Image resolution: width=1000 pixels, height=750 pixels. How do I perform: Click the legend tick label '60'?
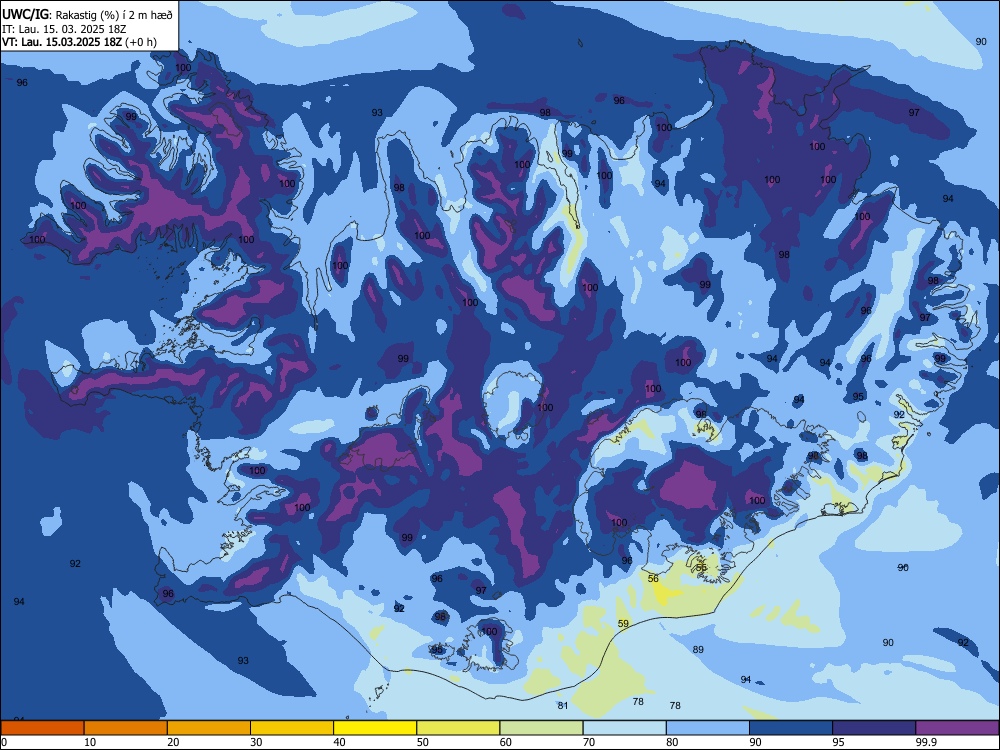[x=506, y=742]
